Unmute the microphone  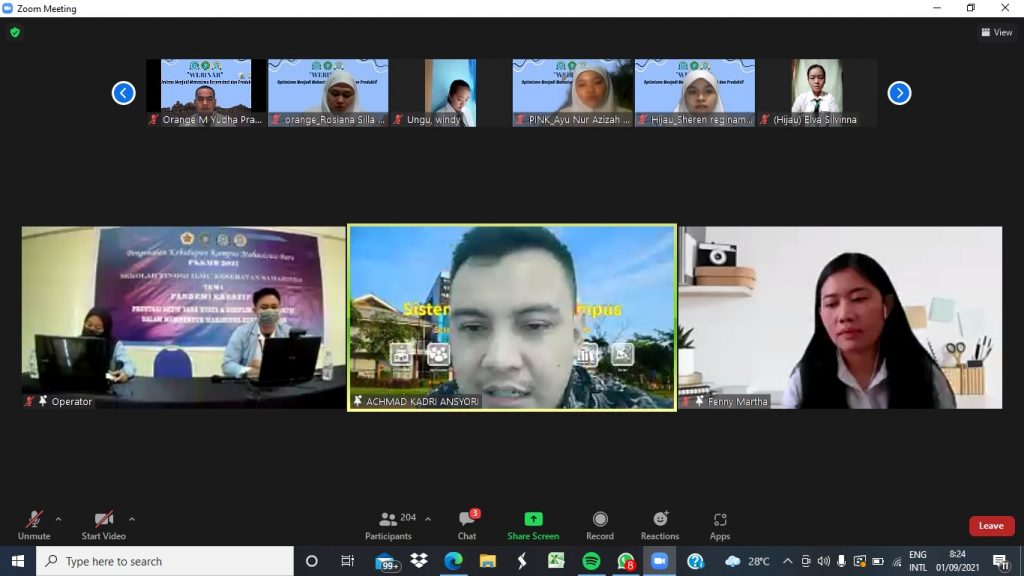(x=34, y=520)
